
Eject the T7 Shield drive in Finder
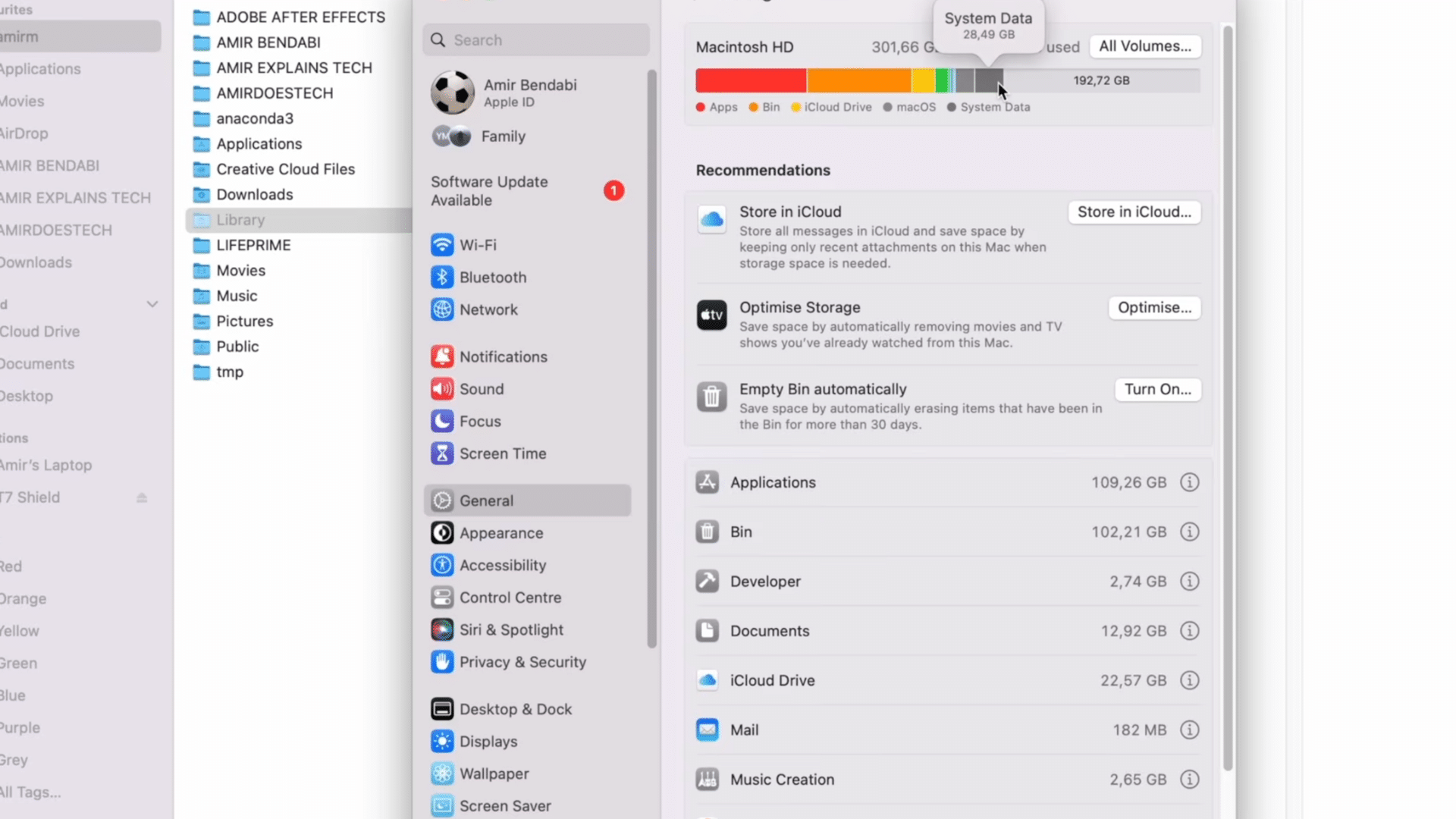[x=142, y=497]
